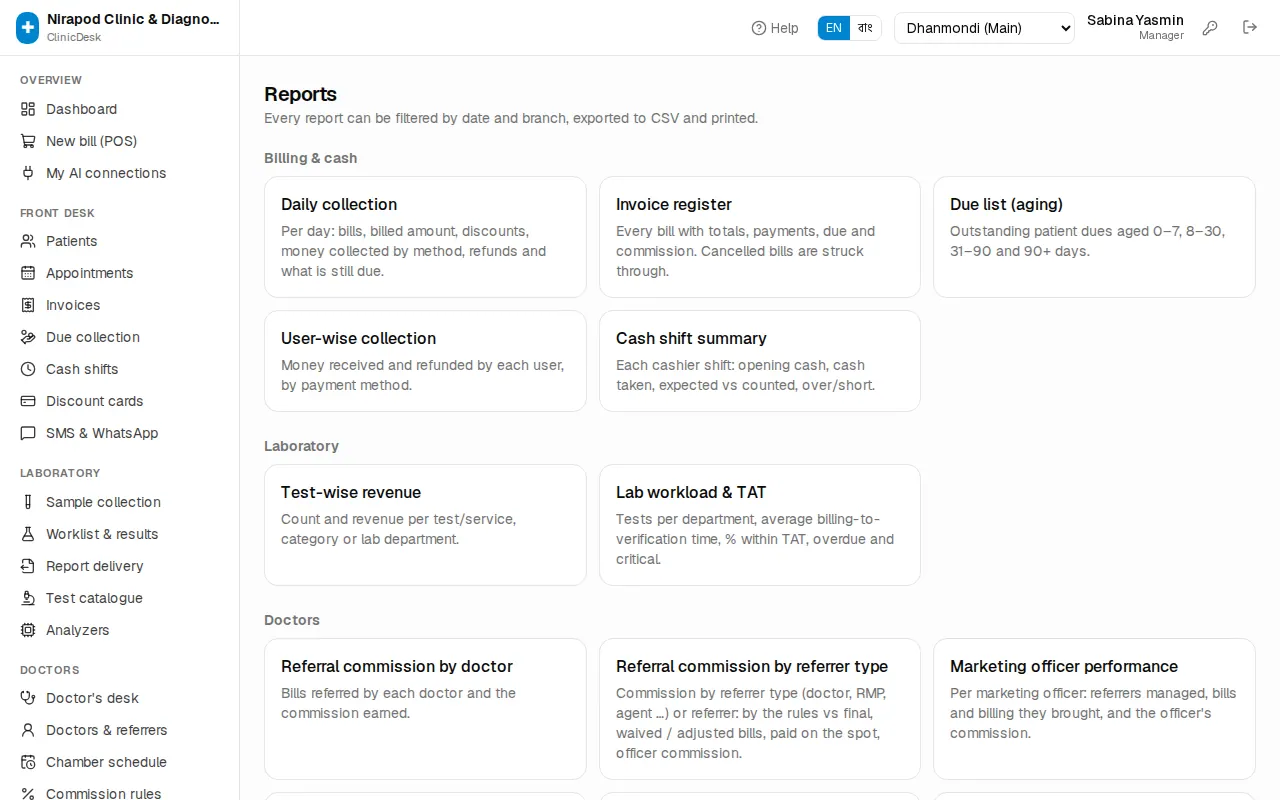Click the logout arrow icon
Image resolution: width=1280 pixels, height=800 pixels.
tap(1250, 28)
